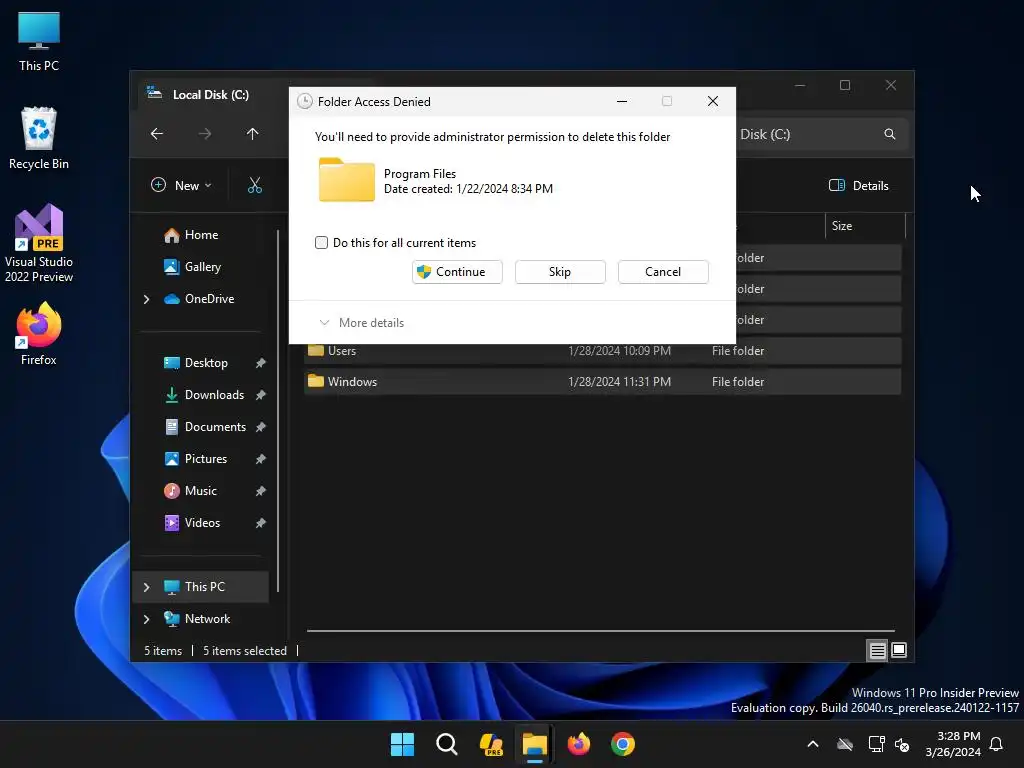Go up one folder level

point(253,134)
